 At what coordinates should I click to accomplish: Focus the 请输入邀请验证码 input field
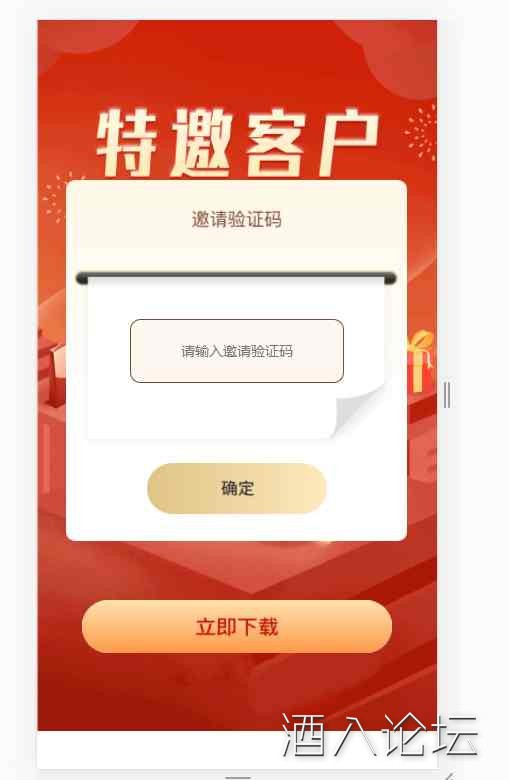[237, 351]
